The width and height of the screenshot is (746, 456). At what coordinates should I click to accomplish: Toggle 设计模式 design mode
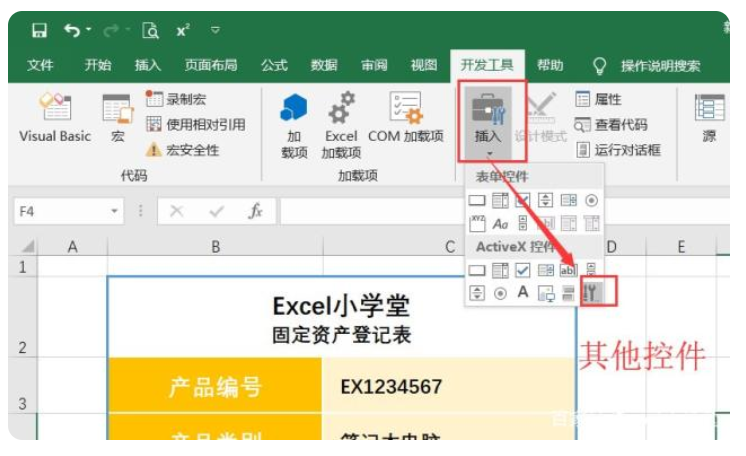pos(540,118)
